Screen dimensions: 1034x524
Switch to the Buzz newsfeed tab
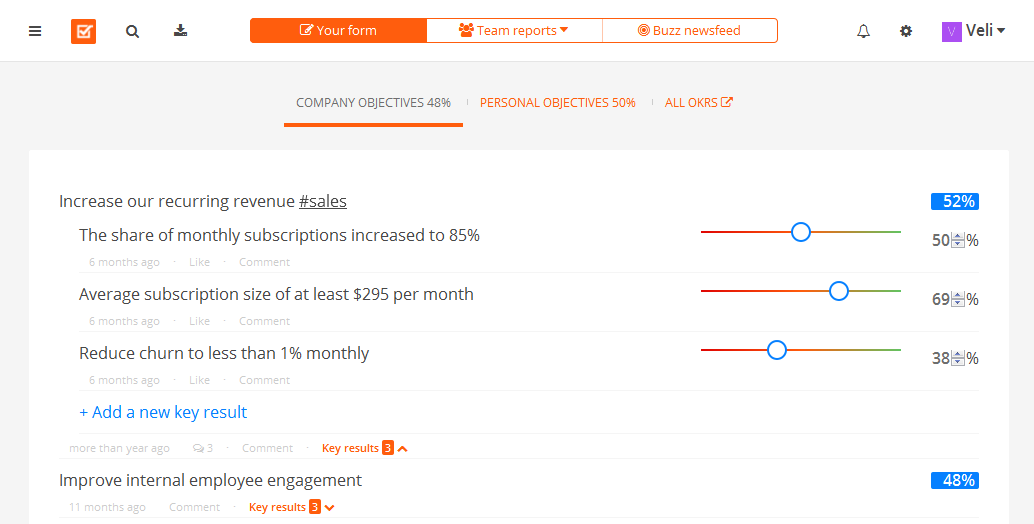click(689, 31)
